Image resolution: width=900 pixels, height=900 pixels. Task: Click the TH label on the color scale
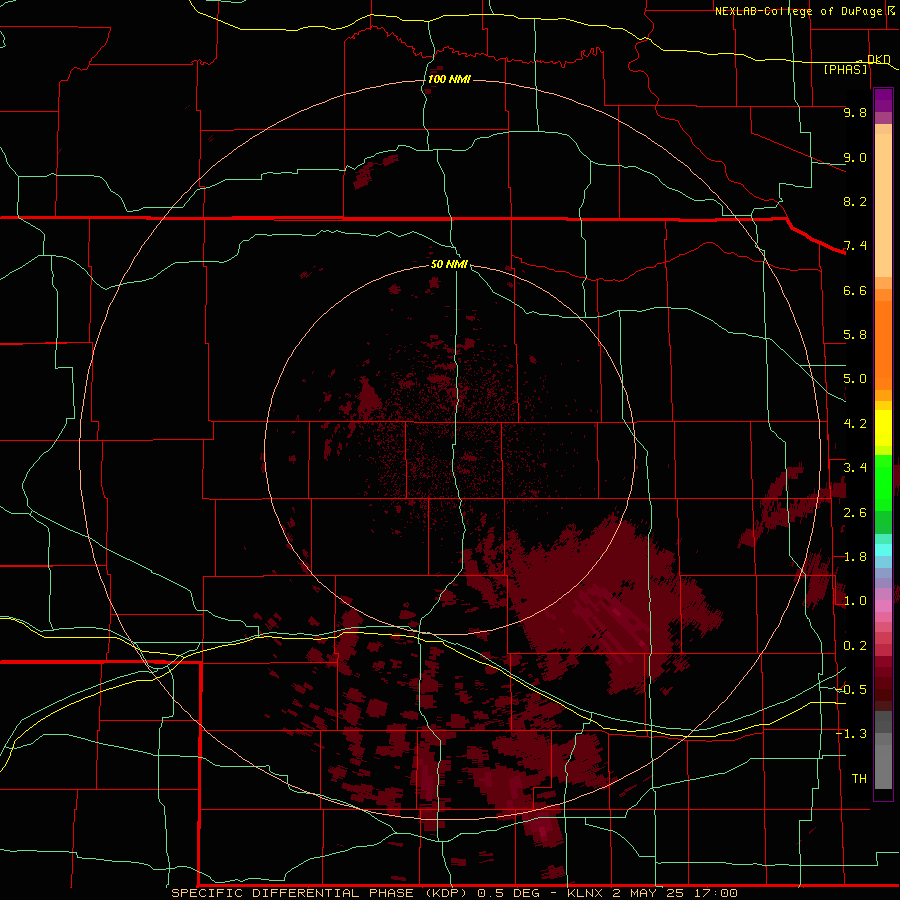(x=859, y=779)
